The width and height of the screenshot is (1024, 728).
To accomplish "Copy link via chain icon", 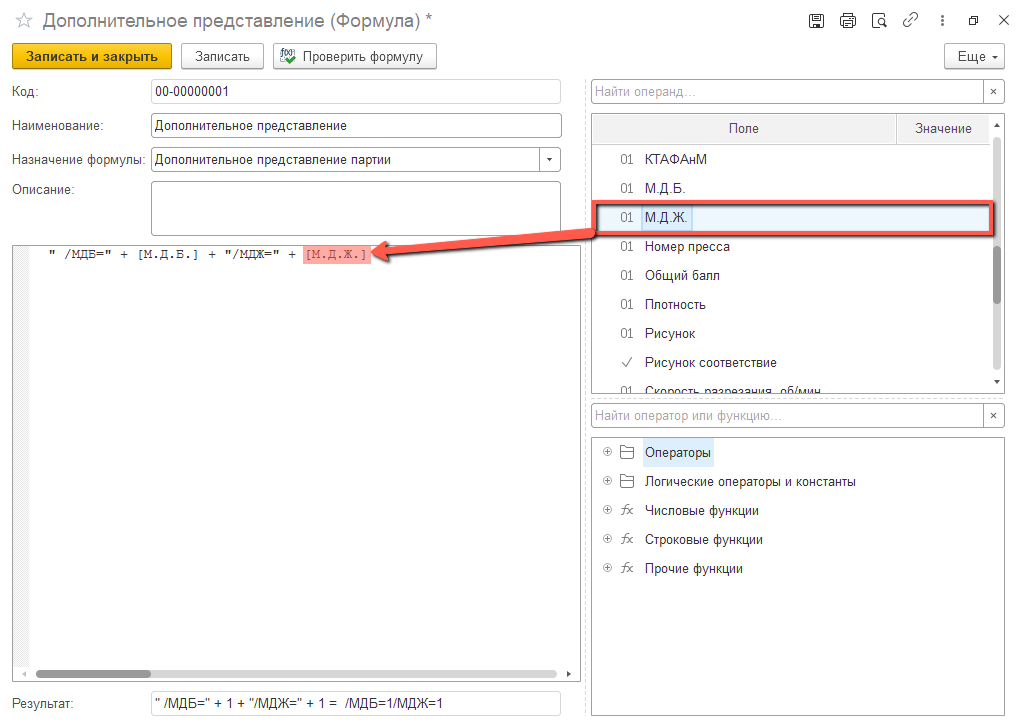I will coord(910,21).
